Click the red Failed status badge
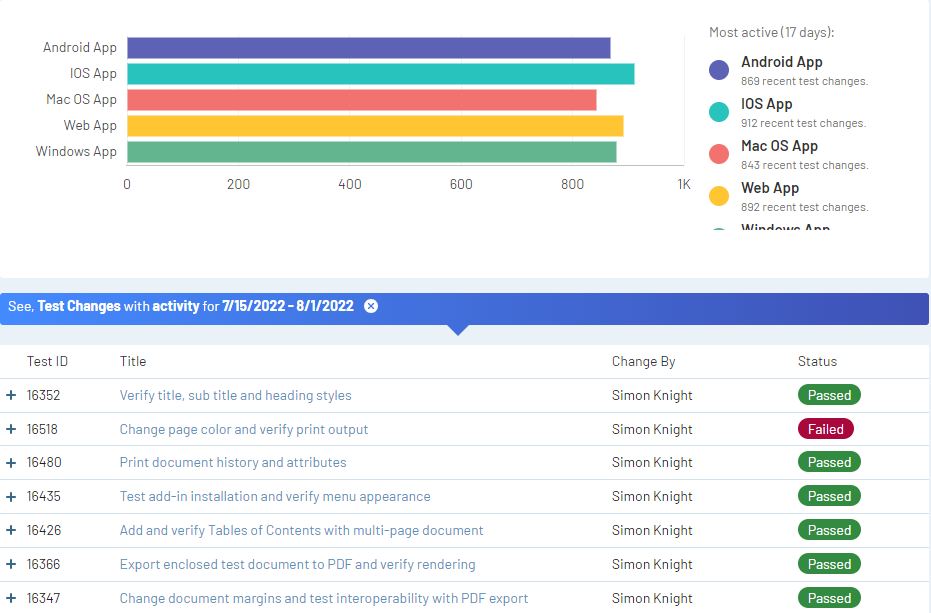The width and height of the screenshot is (931, 613). [825, 429]
